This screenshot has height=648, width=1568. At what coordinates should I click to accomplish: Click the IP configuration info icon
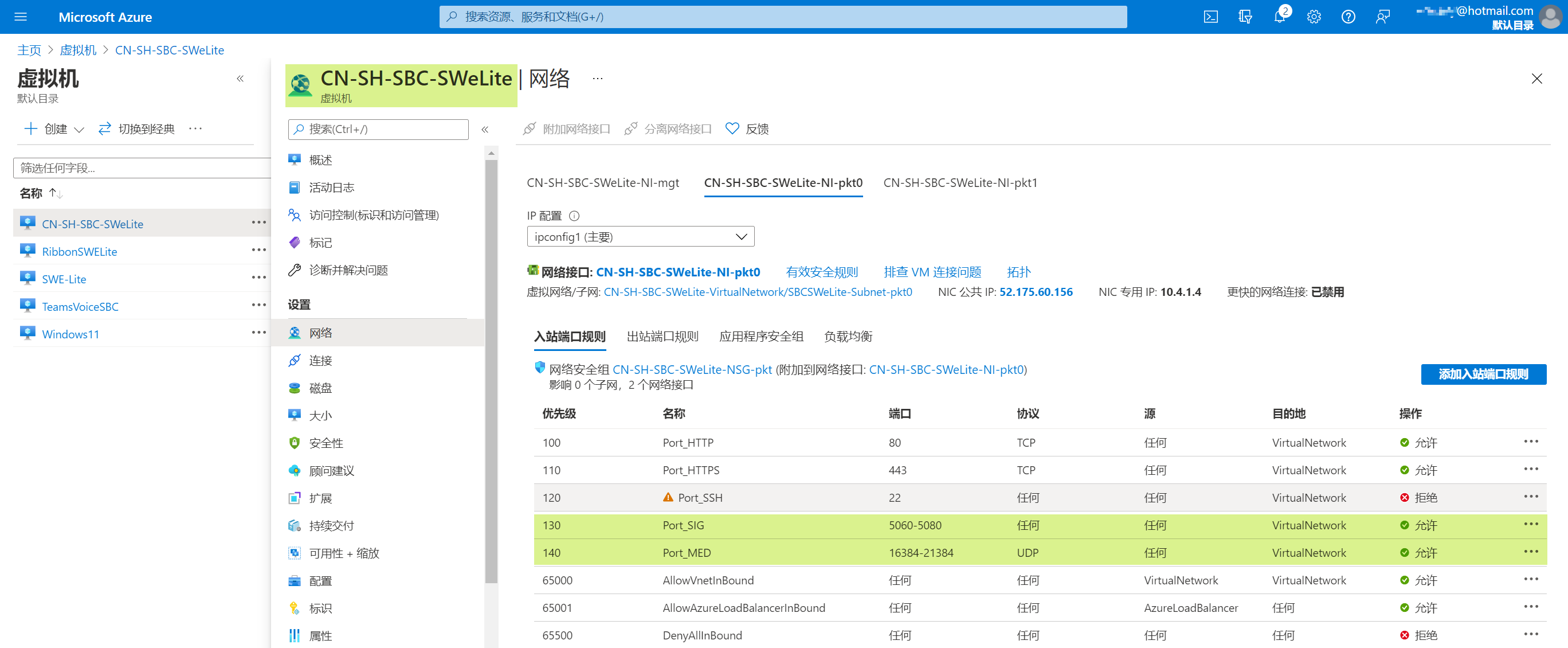tap(574, 216)
